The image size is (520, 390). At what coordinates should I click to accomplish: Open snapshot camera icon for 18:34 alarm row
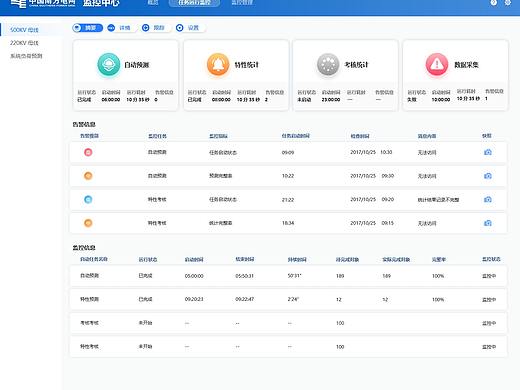click(x=488, y=223)
